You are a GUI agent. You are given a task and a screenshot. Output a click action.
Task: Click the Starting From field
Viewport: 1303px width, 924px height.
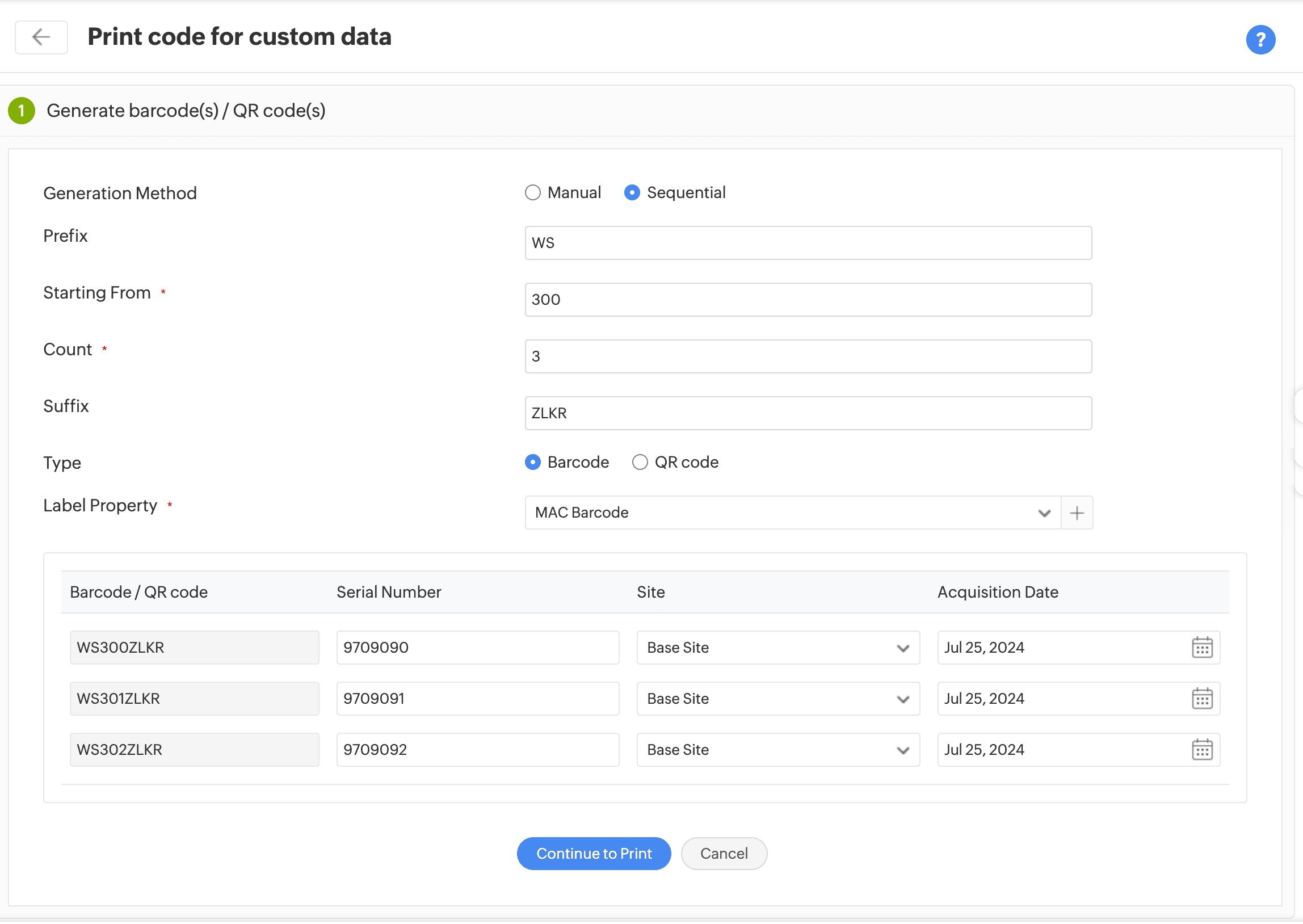tap(808, 300)
